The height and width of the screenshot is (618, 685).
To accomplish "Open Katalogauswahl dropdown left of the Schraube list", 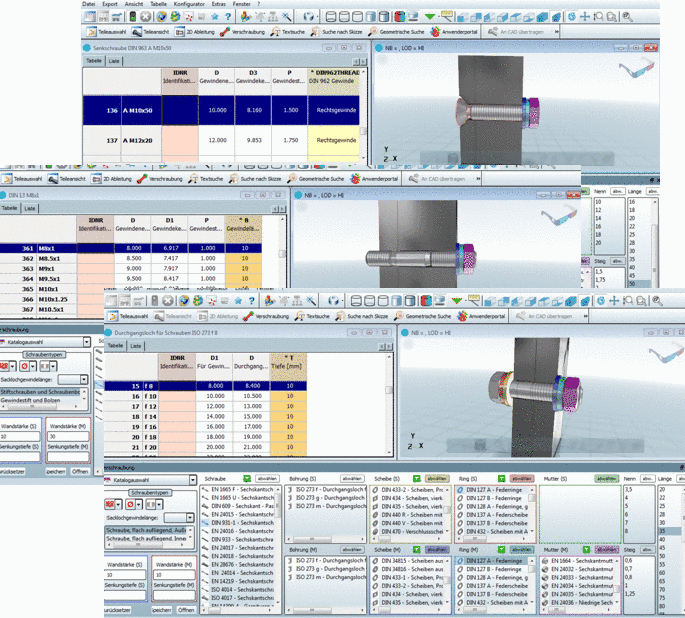I will [x=193, y=480].
